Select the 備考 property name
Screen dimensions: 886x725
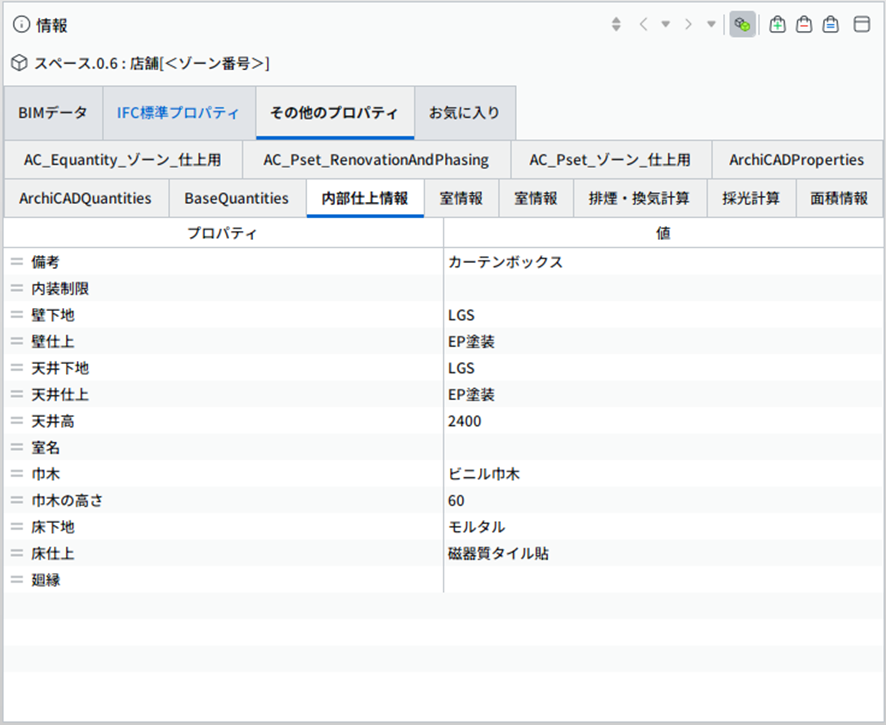click(45, 262)
